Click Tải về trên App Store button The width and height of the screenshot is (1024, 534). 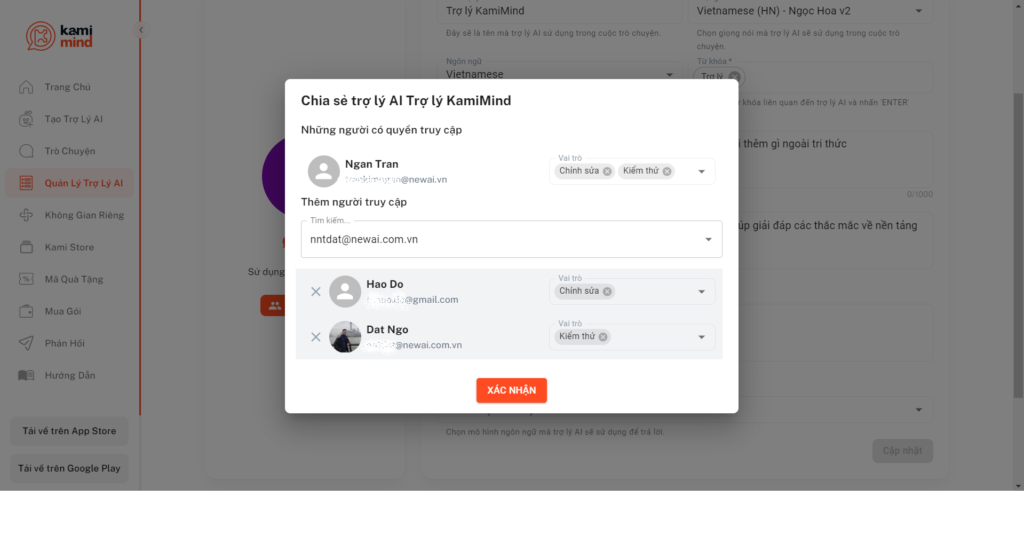[69, 431]
